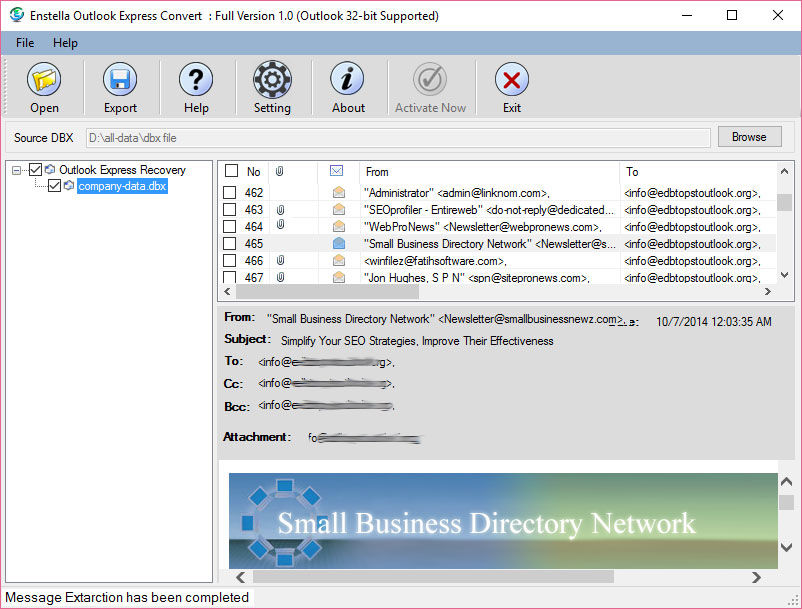Click preview pane scroll left arrow
The image size is (802, 609).
[240, 577]
